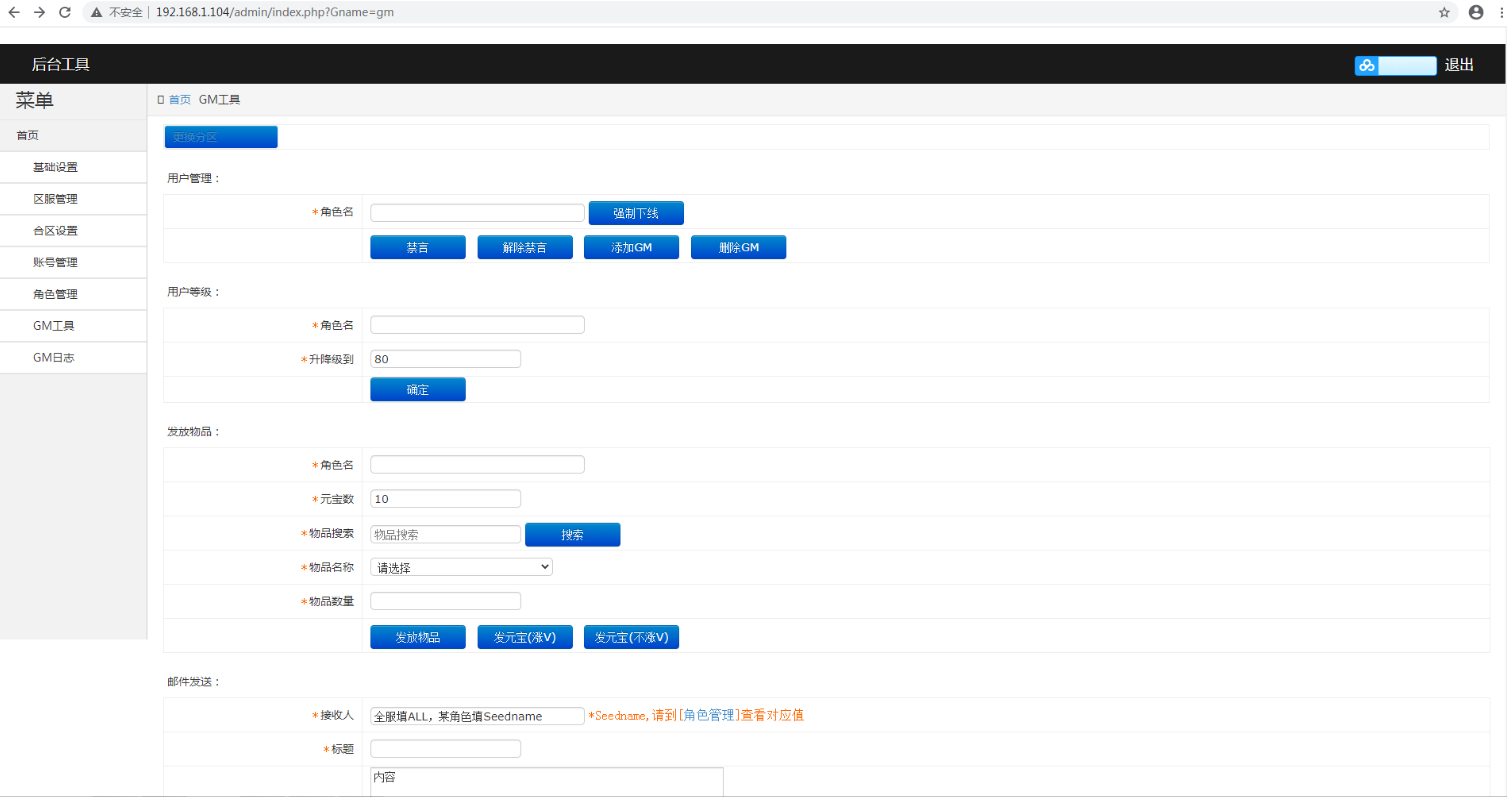
Task: Expand the 物品名称 请选择 dropdown
Action: point(461,567)
